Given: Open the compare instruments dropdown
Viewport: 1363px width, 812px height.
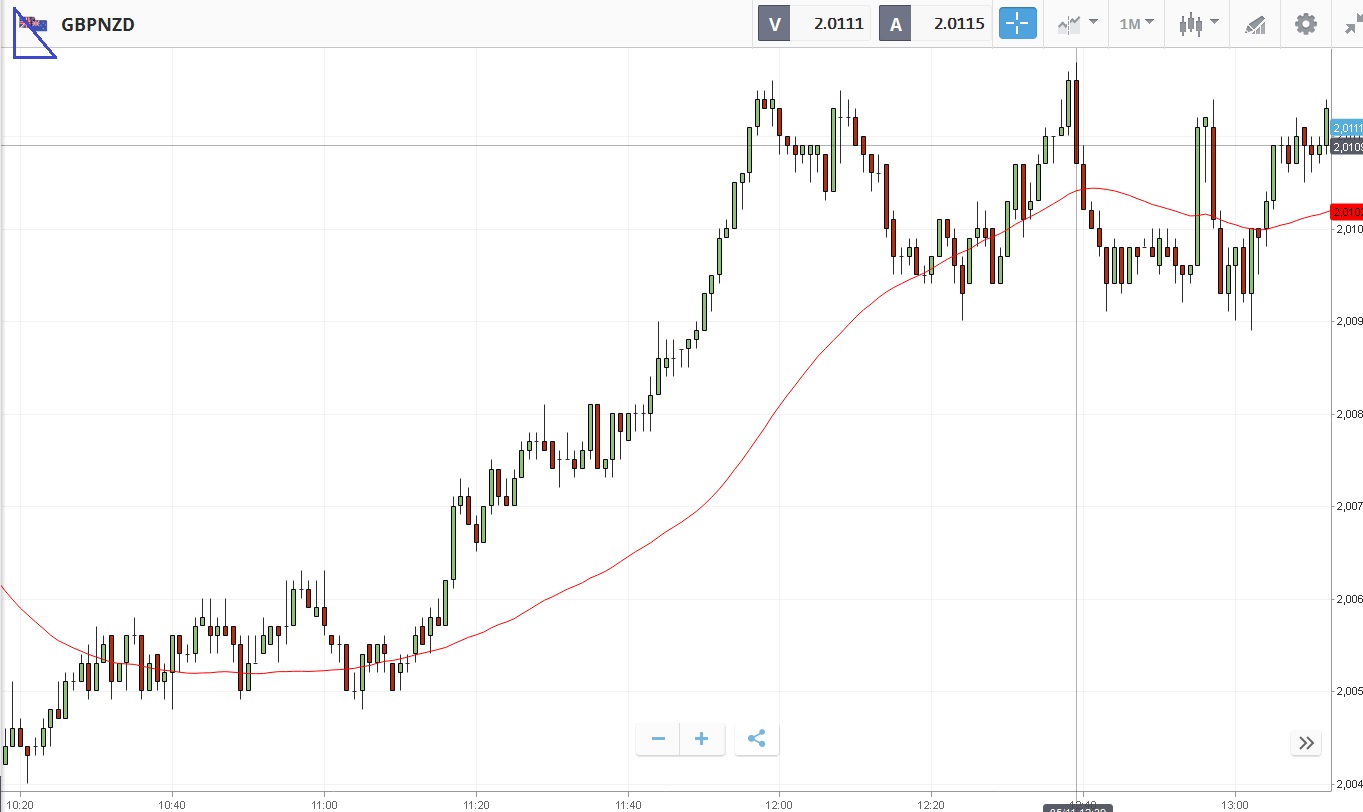Looking at the screenshot, I should pos(1077,24).
